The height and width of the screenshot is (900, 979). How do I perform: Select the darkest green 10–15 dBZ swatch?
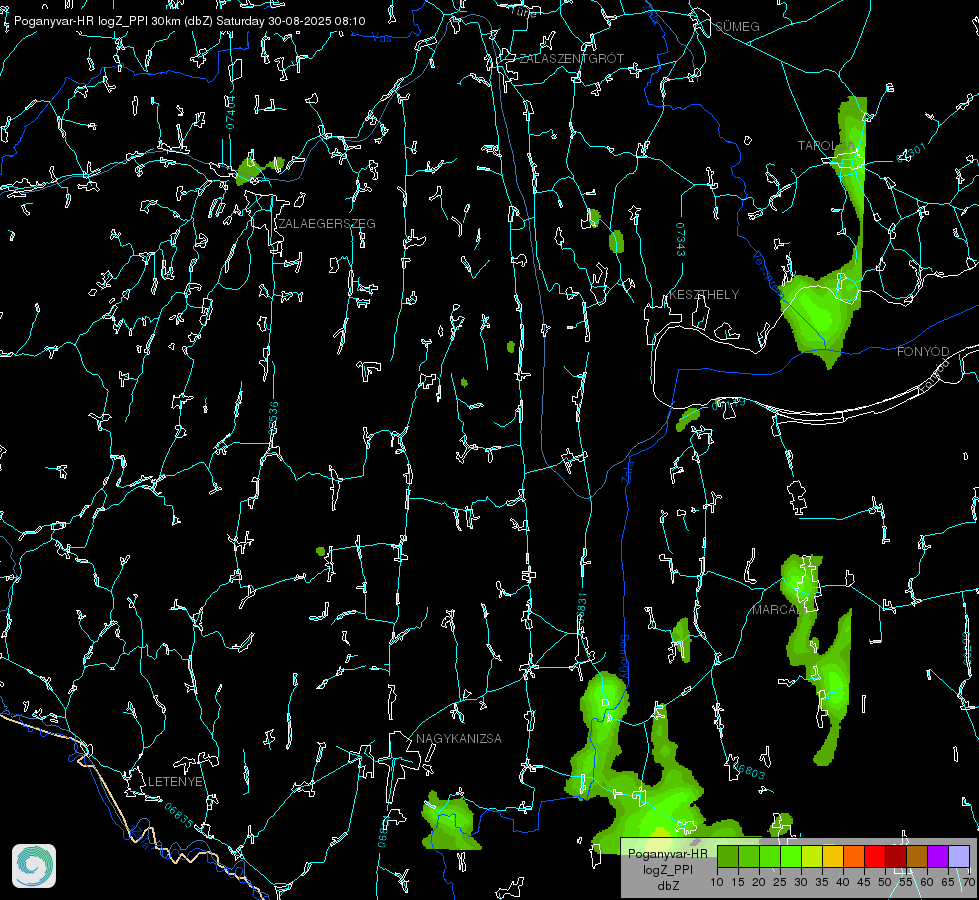point(727,856)
